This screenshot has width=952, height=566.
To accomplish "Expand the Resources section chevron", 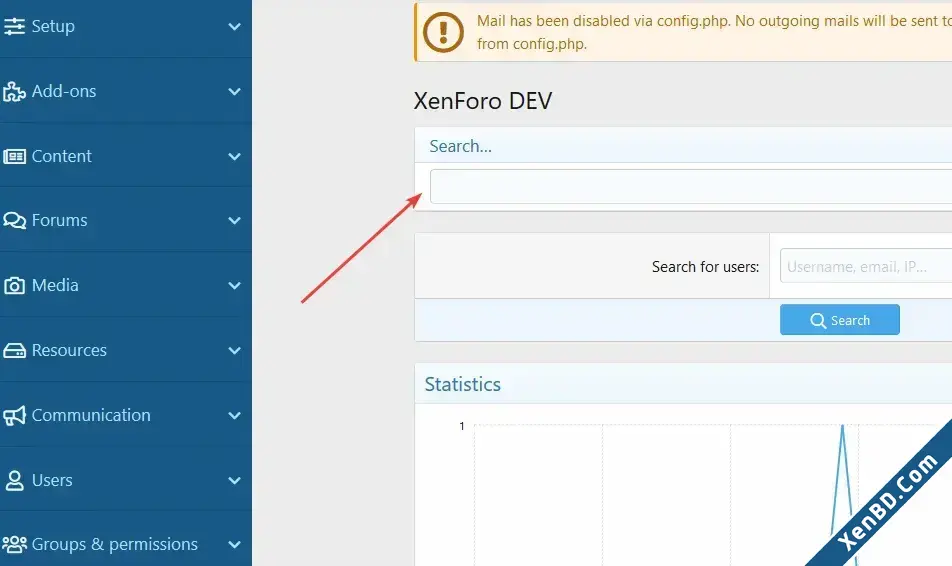I will point(234,350).
